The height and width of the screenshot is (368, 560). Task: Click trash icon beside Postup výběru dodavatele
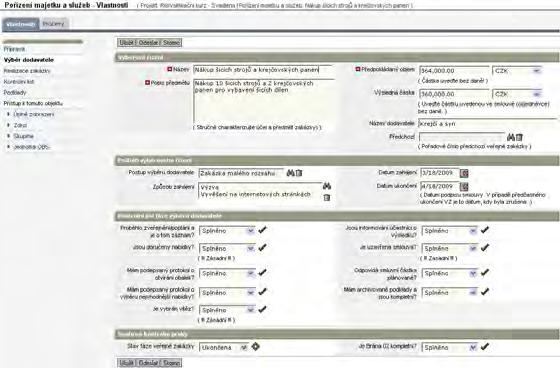299,173
